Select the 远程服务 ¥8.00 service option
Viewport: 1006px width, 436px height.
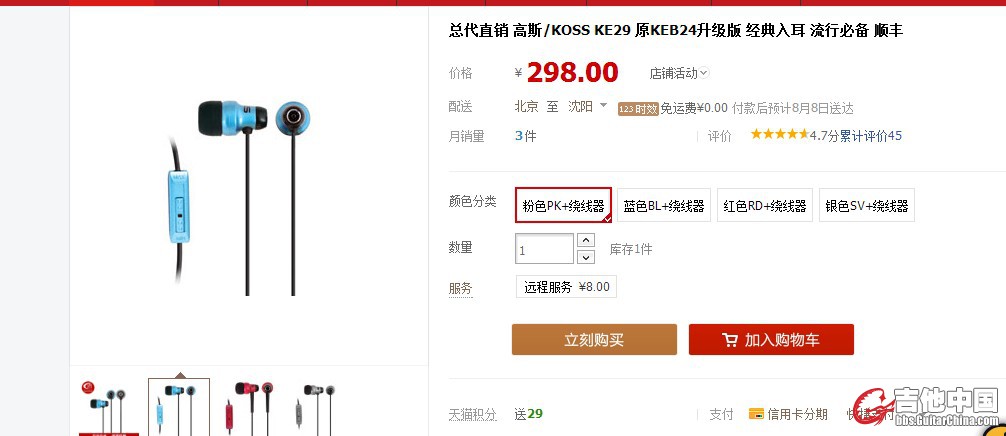point(567,287)
